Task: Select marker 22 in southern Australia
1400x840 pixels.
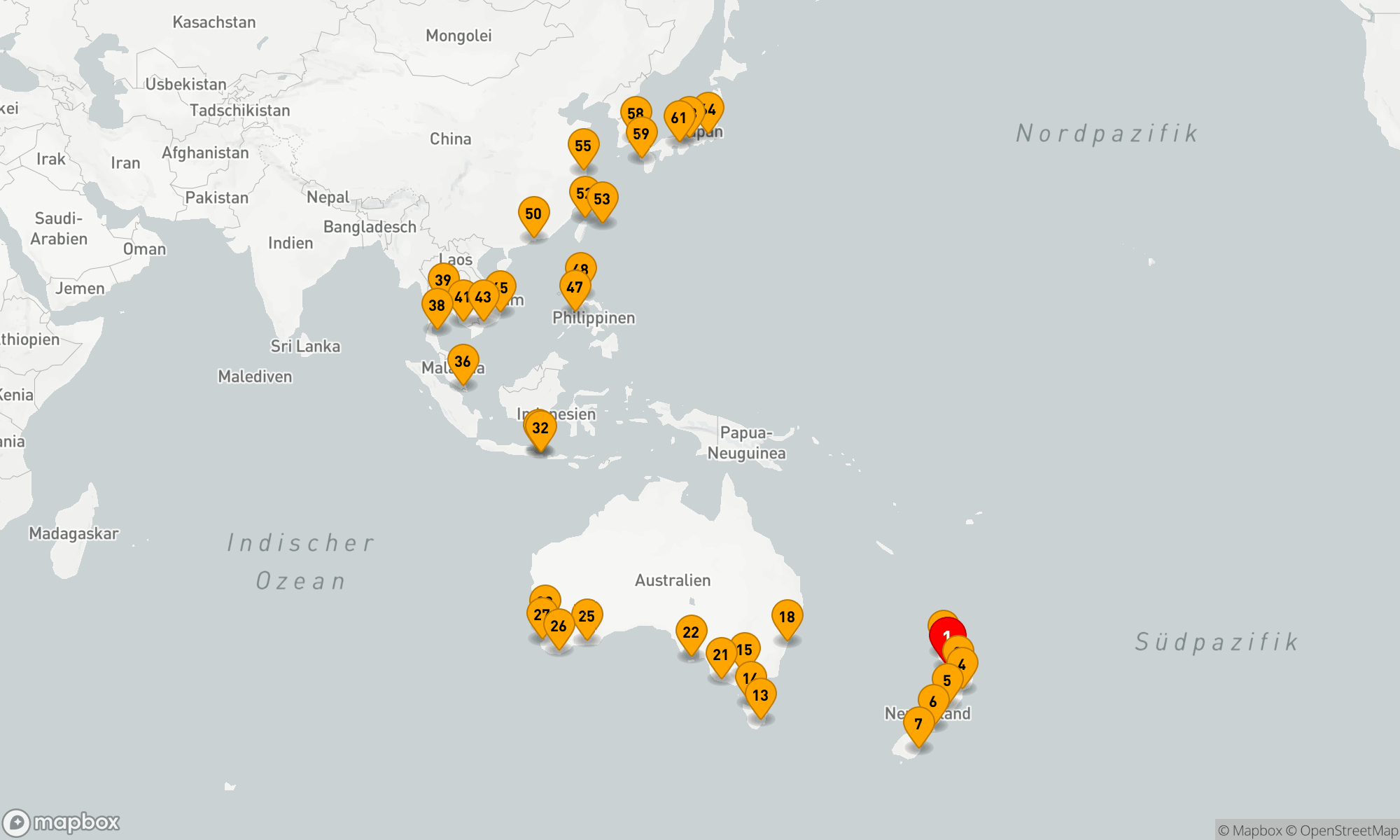Action: (691, 632)
